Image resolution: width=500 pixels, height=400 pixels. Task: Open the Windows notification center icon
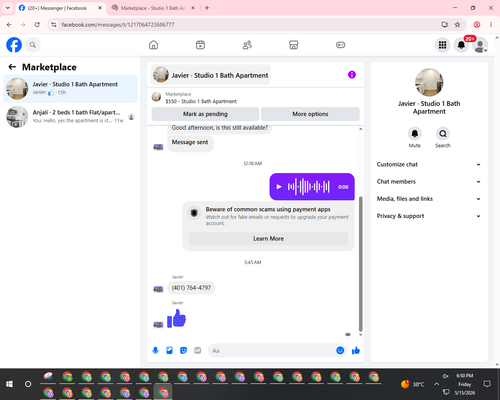[487, 384]
